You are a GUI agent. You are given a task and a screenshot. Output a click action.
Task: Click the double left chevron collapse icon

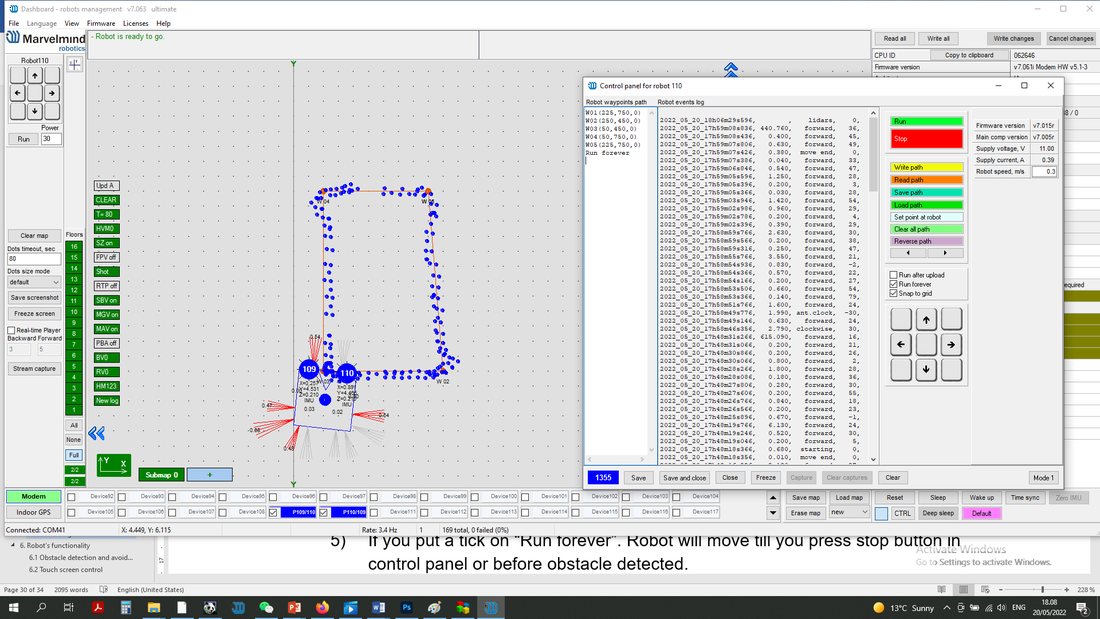click(96, 433)
